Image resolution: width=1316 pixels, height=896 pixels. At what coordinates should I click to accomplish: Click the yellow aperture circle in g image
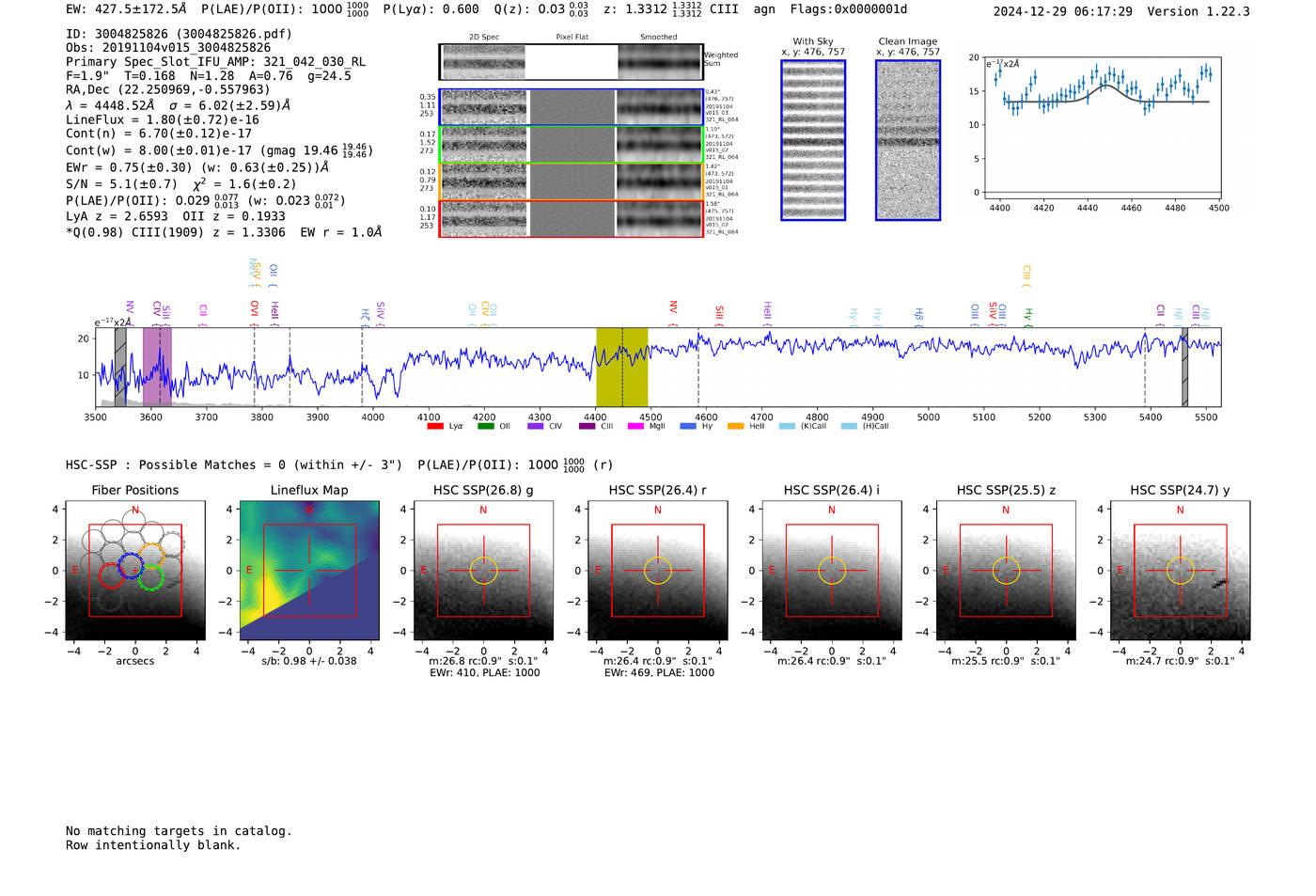[x=483, y=571]
